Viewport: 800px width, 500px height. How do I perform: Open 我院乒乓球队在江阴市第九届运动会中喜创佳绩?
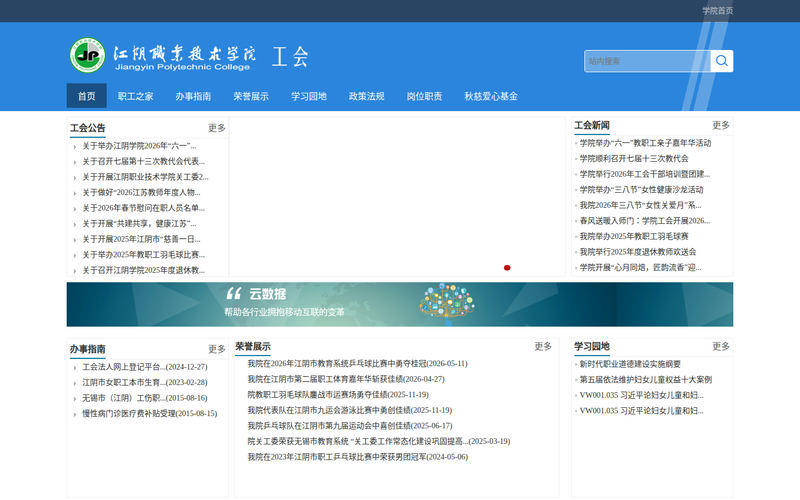[350, 426]
